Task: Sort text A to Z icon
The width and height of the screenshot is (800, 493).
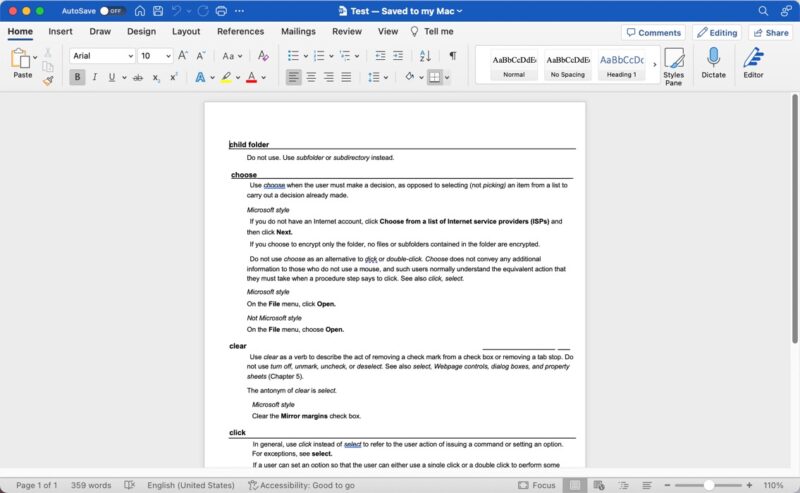Action: (425, 56)
